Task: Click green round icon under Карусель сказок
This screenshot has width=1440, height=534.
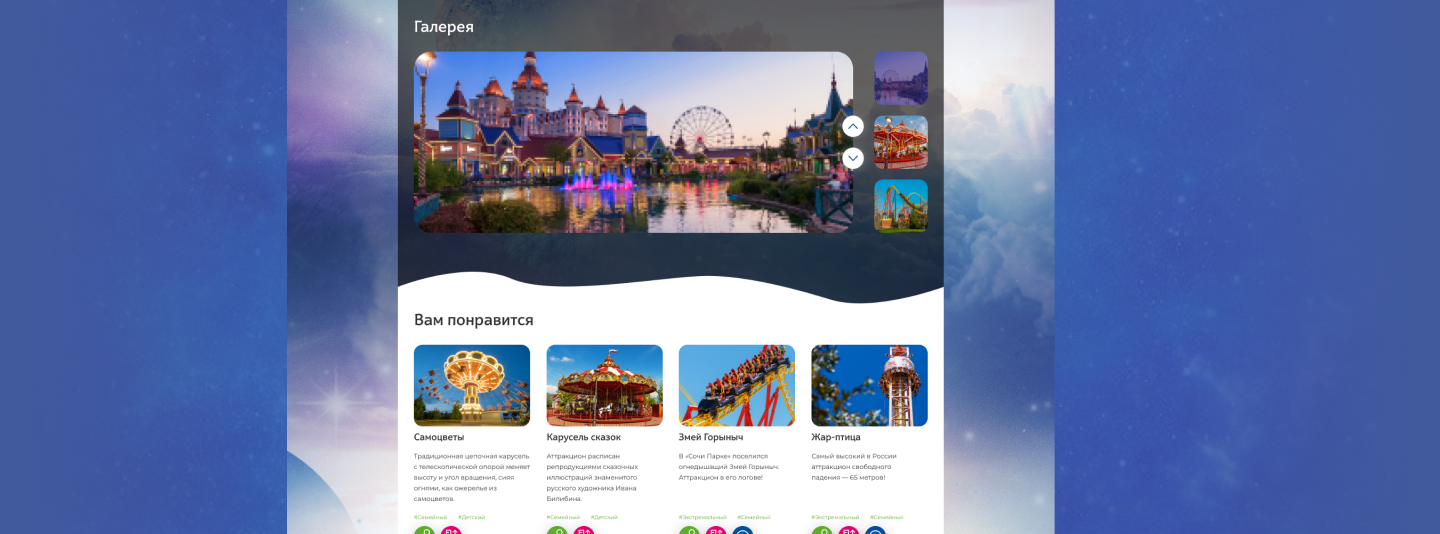Action: click(557, 531)
